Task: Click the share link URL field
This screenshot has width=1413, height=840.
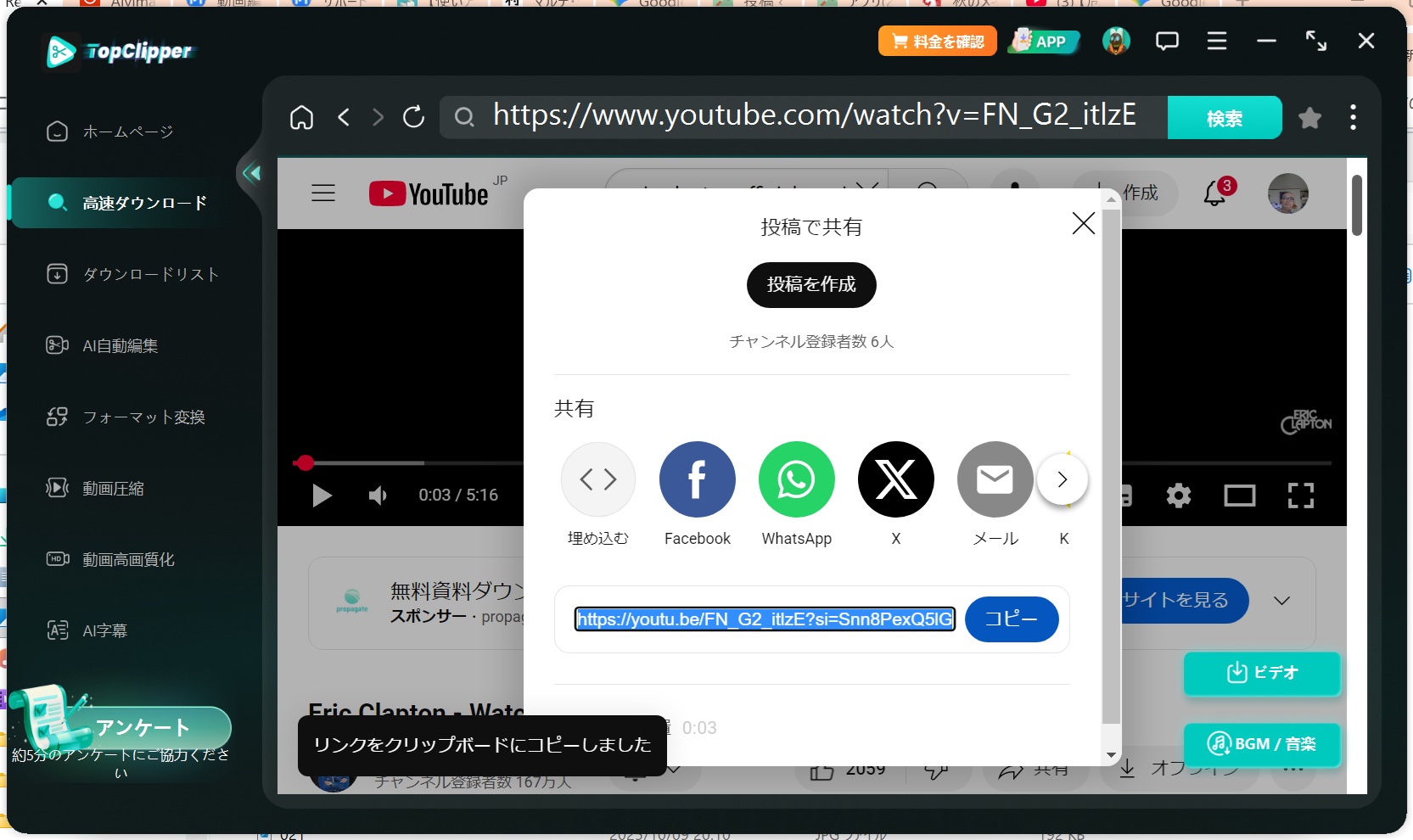Action: coord(764,619)
